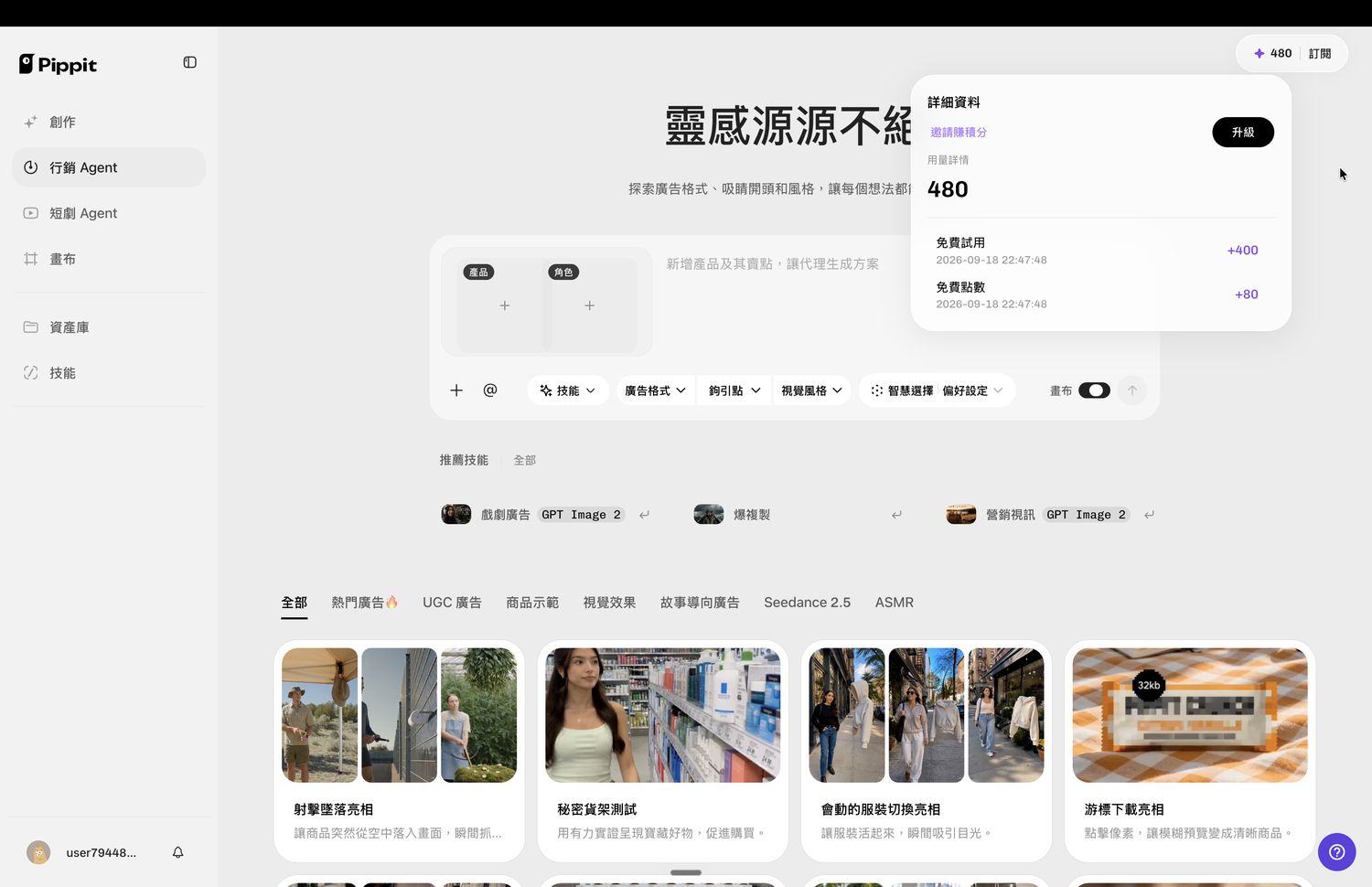Open the ASMR tab
Image resolution: width=1372 pixels, height=887 pixels.
895,603
